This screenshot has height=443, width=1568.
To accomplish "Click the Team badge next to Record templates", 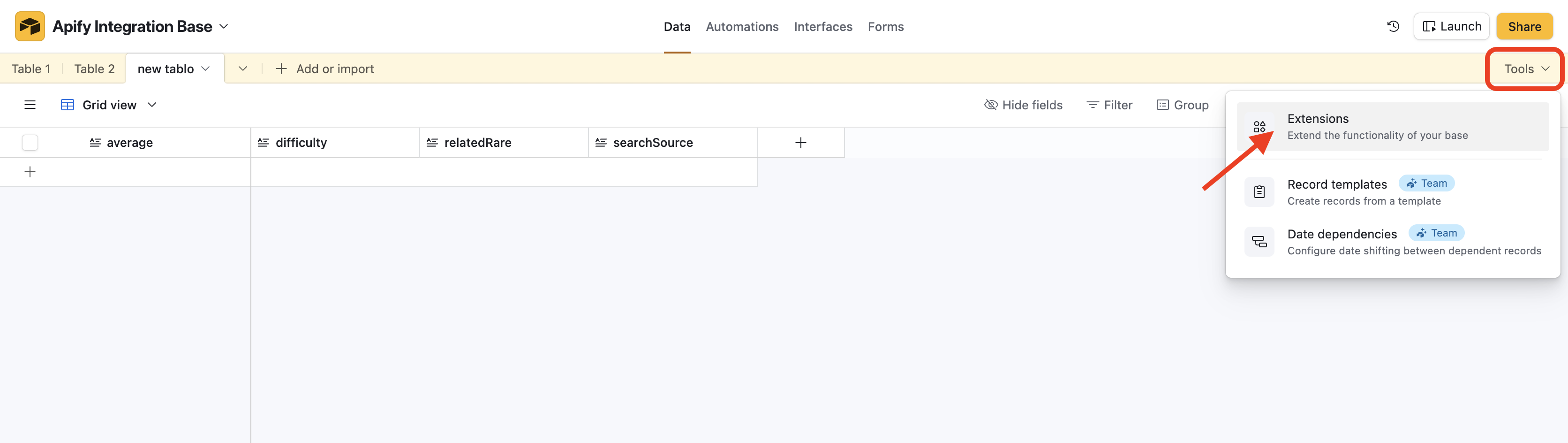I will (1427, 183).
